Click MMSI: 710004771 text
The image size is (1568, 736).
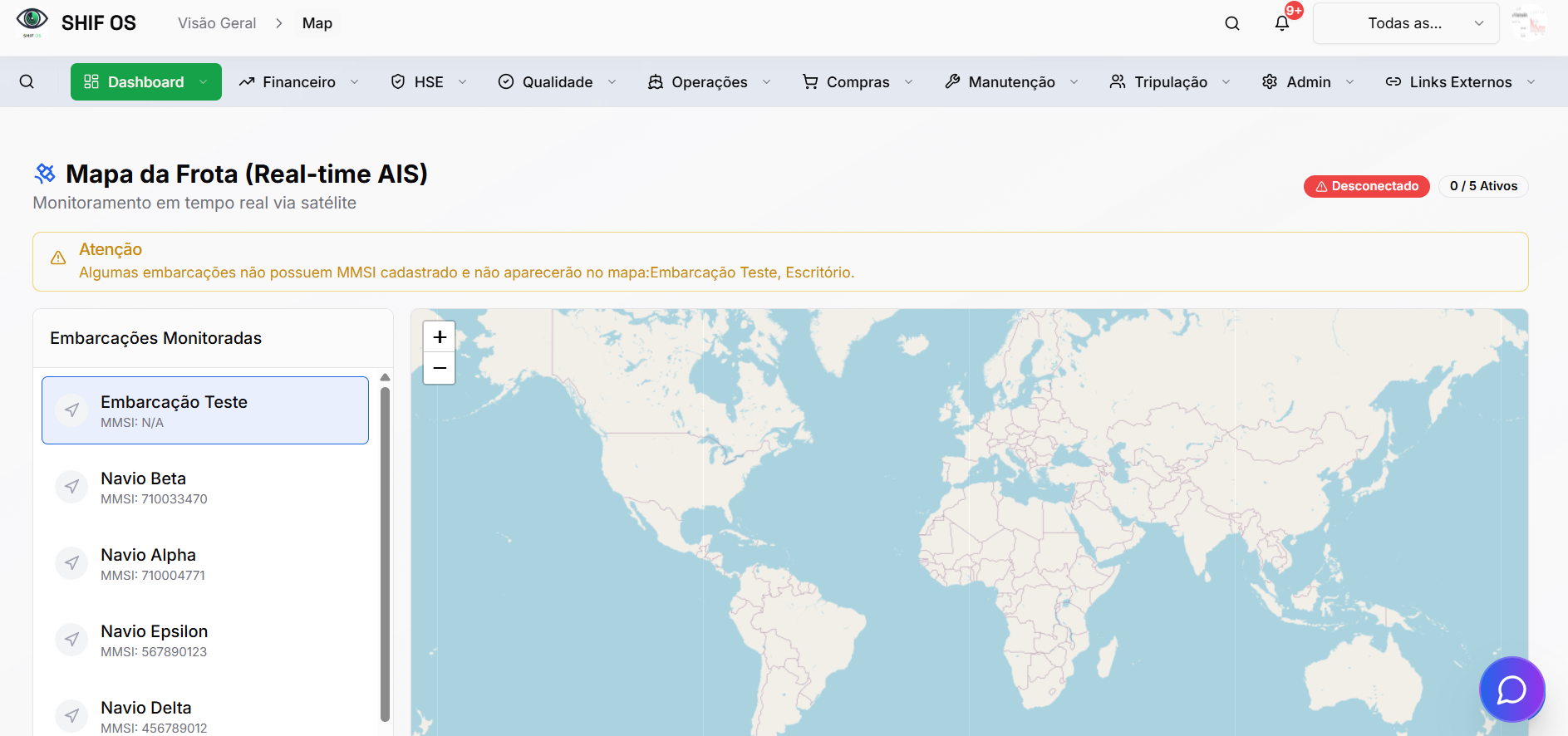coord(153,576)
